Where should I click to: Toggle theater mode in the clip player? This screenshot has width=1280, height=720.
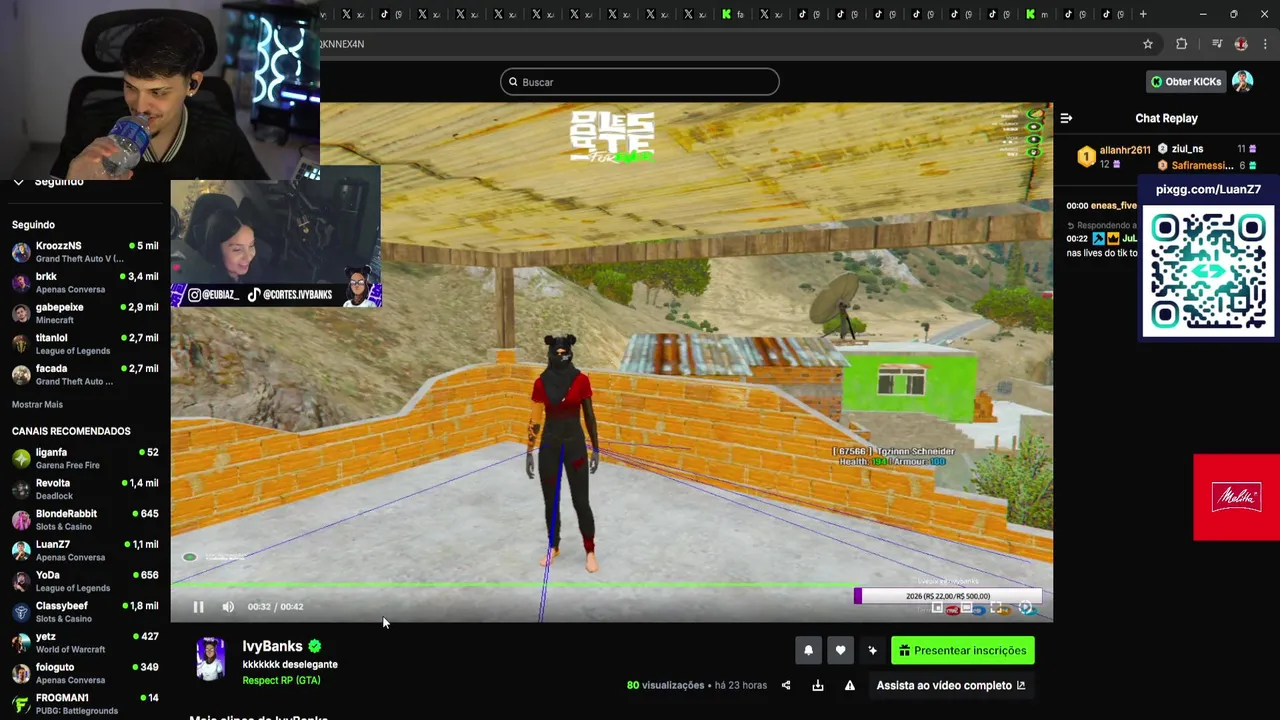(966, 607)
